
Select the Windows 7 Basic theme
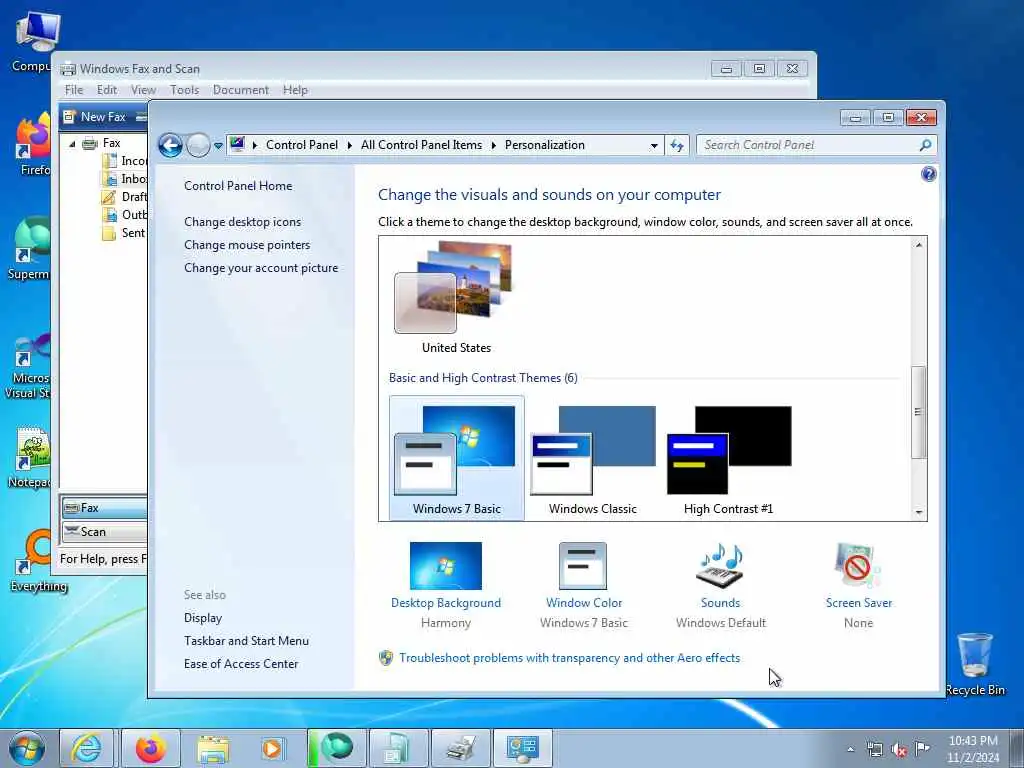pos(456,458)
